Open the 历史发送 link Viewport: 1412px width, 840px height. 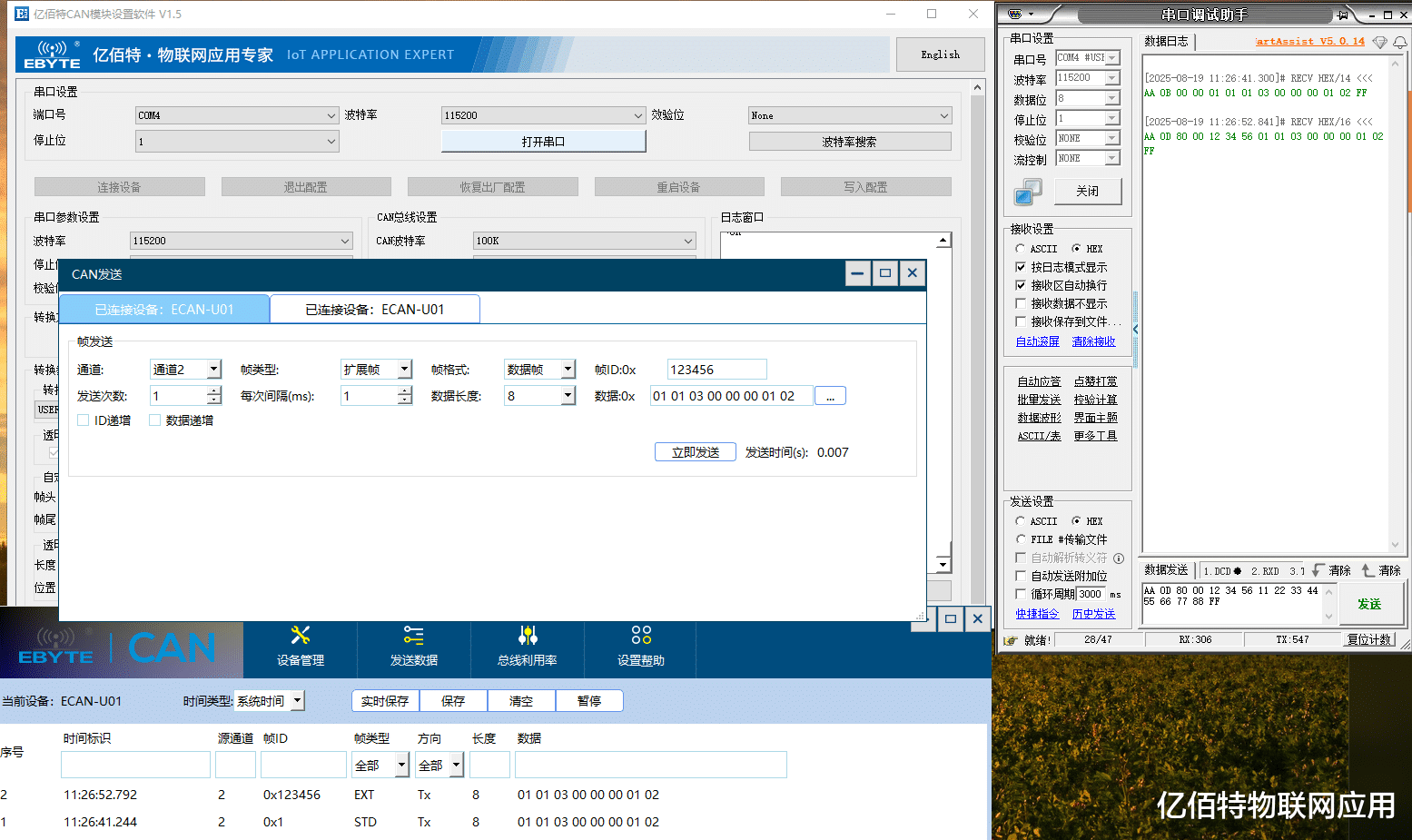point(1094,614)
